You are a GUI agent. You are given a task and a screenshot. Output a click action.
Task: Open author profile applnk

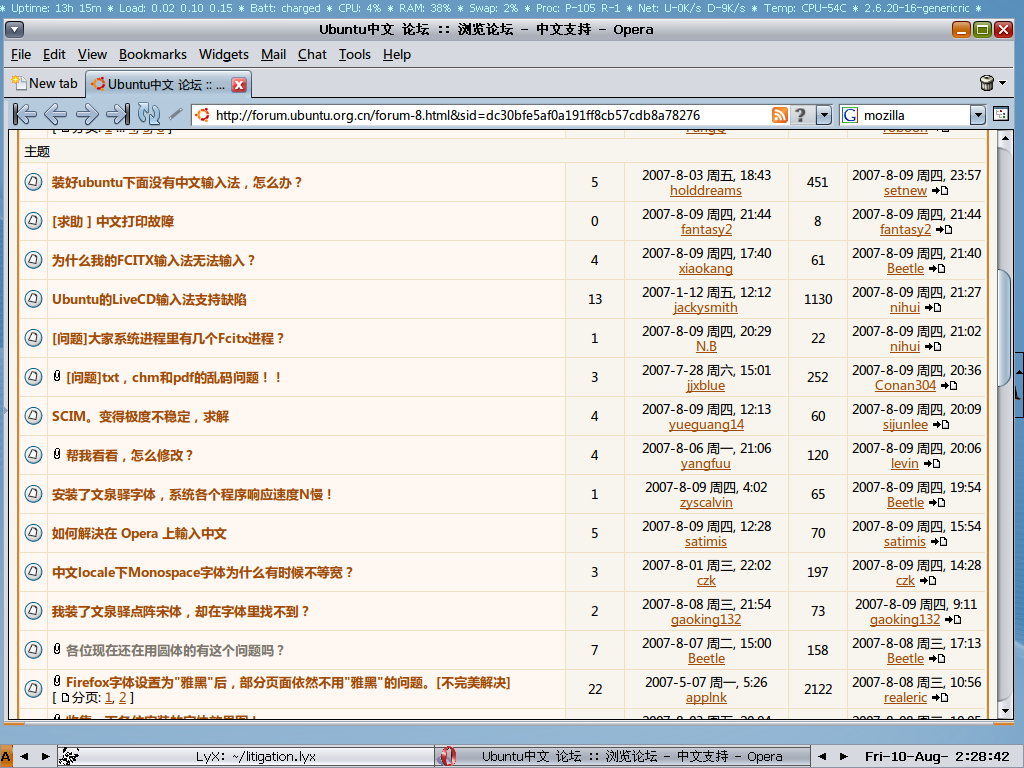coord(706,698)
